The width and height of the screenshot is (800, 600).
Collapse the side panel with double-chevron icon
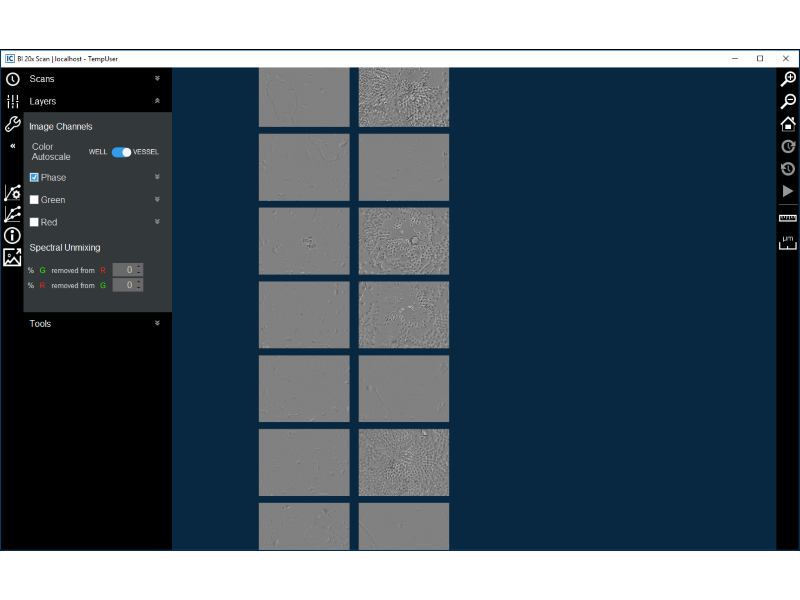[13, 146]
